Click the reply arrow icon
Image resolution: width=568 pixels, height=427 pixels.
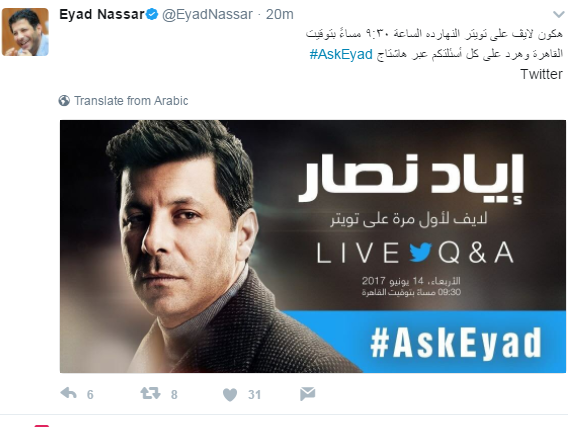[68, 393]
